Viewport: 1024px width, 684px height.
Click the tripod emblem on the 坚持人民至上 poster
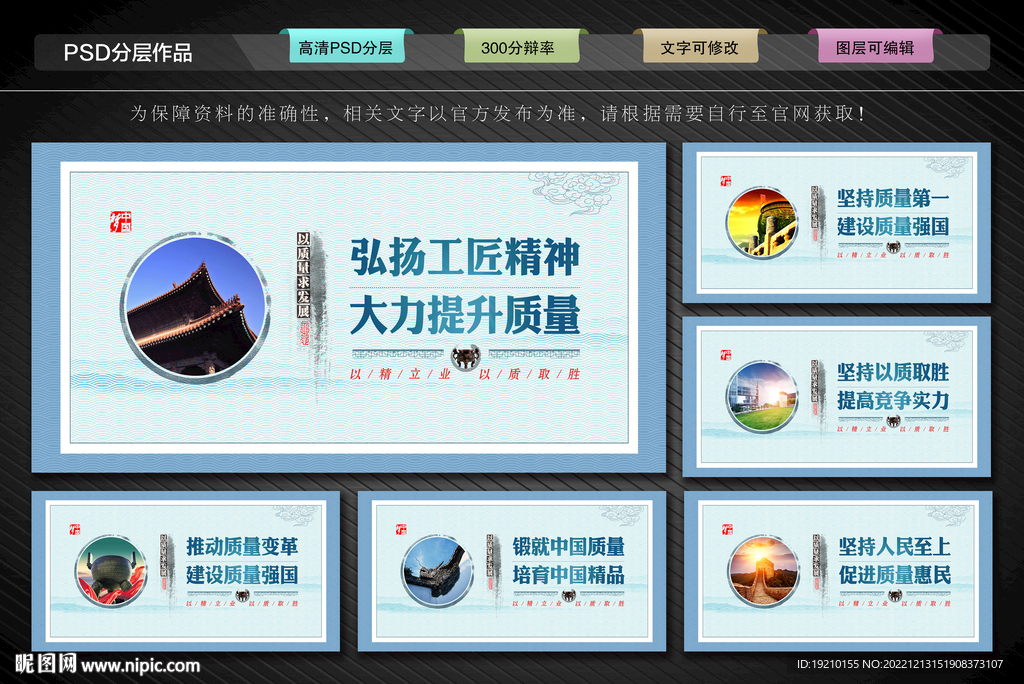click(x=895, y=595)
